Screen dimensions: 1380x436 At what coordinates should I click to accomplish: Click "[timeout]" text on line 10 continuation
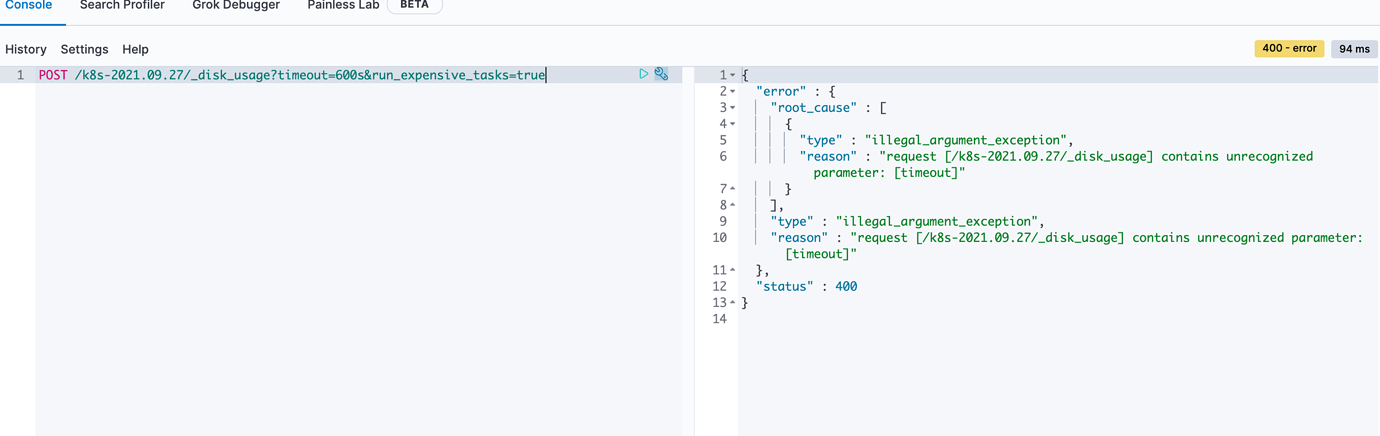coord(821,254)
